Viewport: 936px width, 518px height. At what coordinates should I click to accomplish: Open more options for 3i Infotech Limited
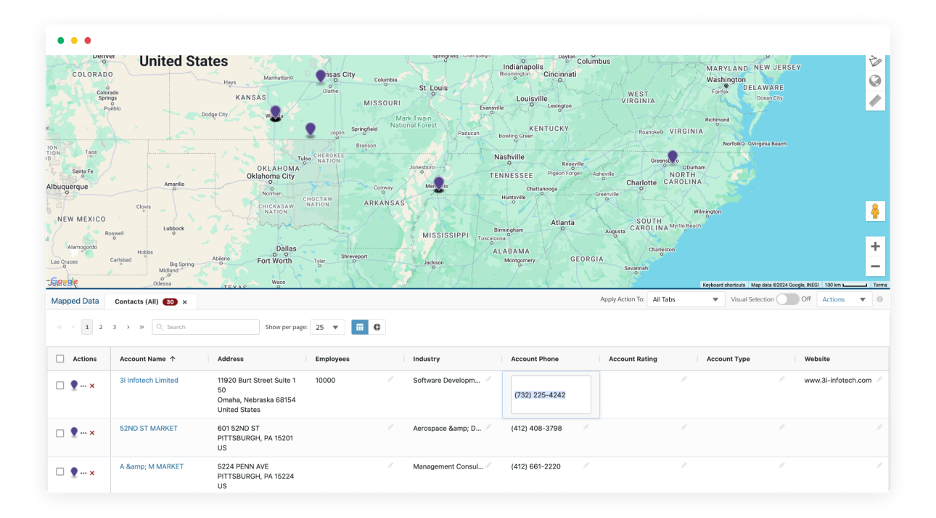click(83, 386)
